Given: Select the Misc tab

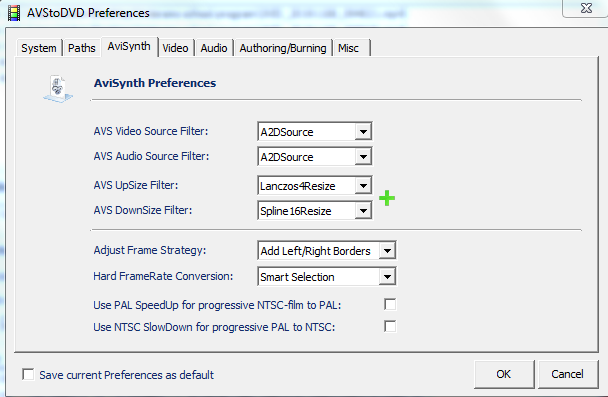Looking at the screenshot, I should [x=351, y=48].
